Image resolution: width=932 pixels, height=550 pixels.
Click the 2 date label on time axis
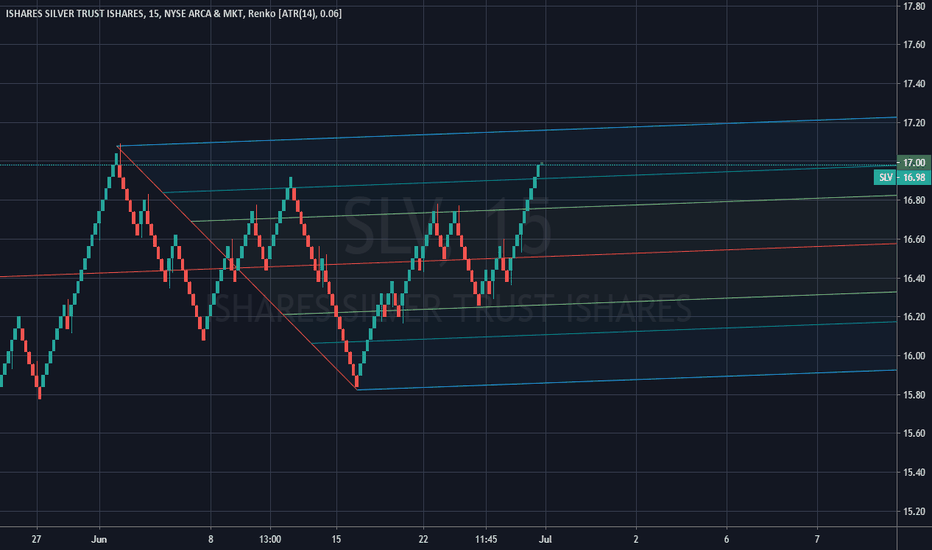[636, 539]
